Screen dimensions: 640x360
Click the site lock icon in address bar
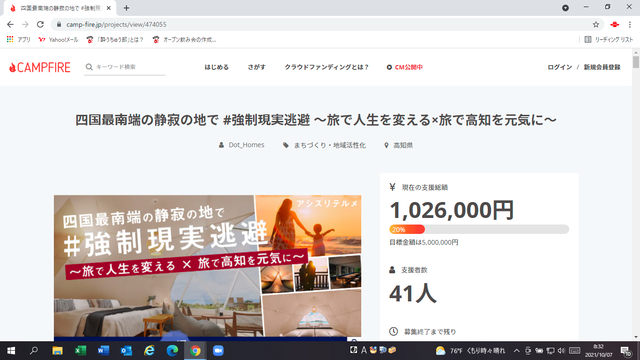coord(59,24)
